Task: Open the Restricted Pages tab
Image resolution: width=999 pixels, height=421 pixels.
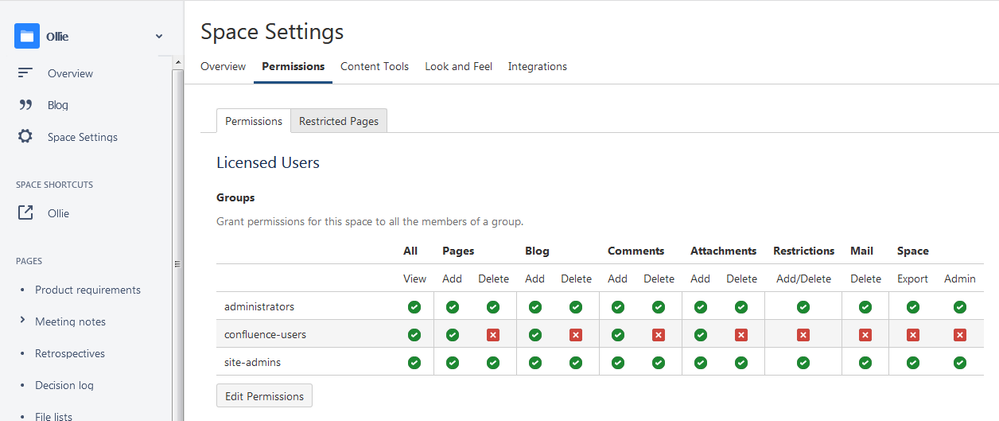Action: (x=338, y=121)
